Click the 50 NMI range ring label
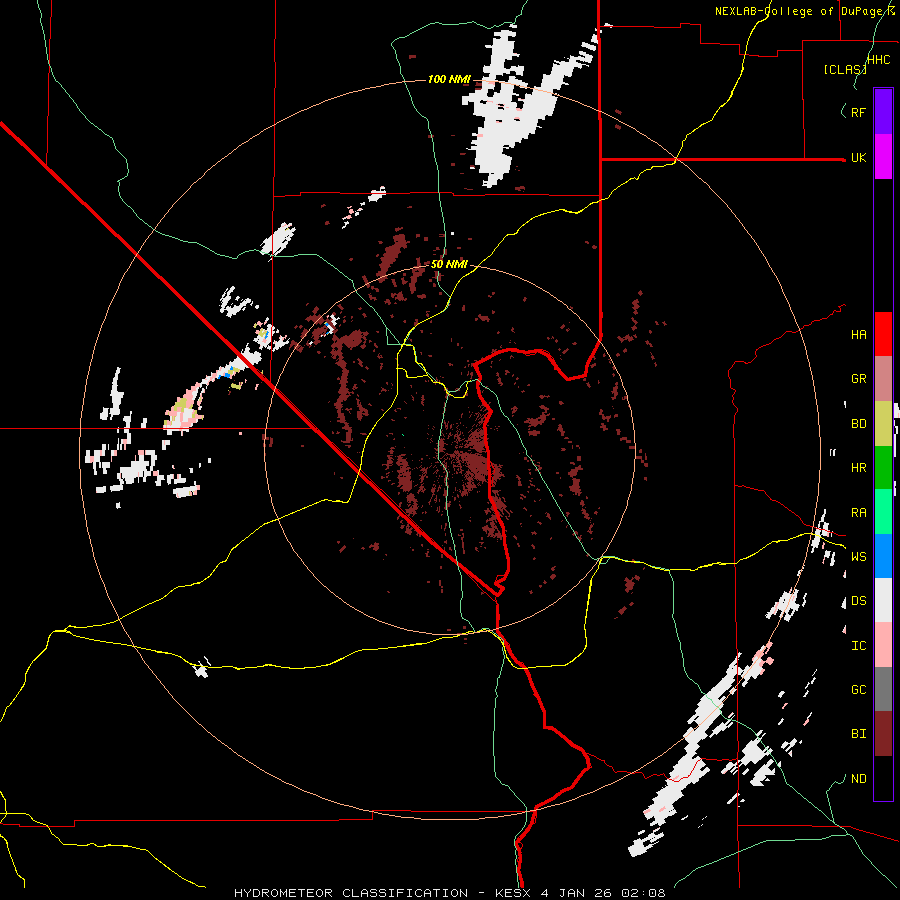 tap(449, 264)
